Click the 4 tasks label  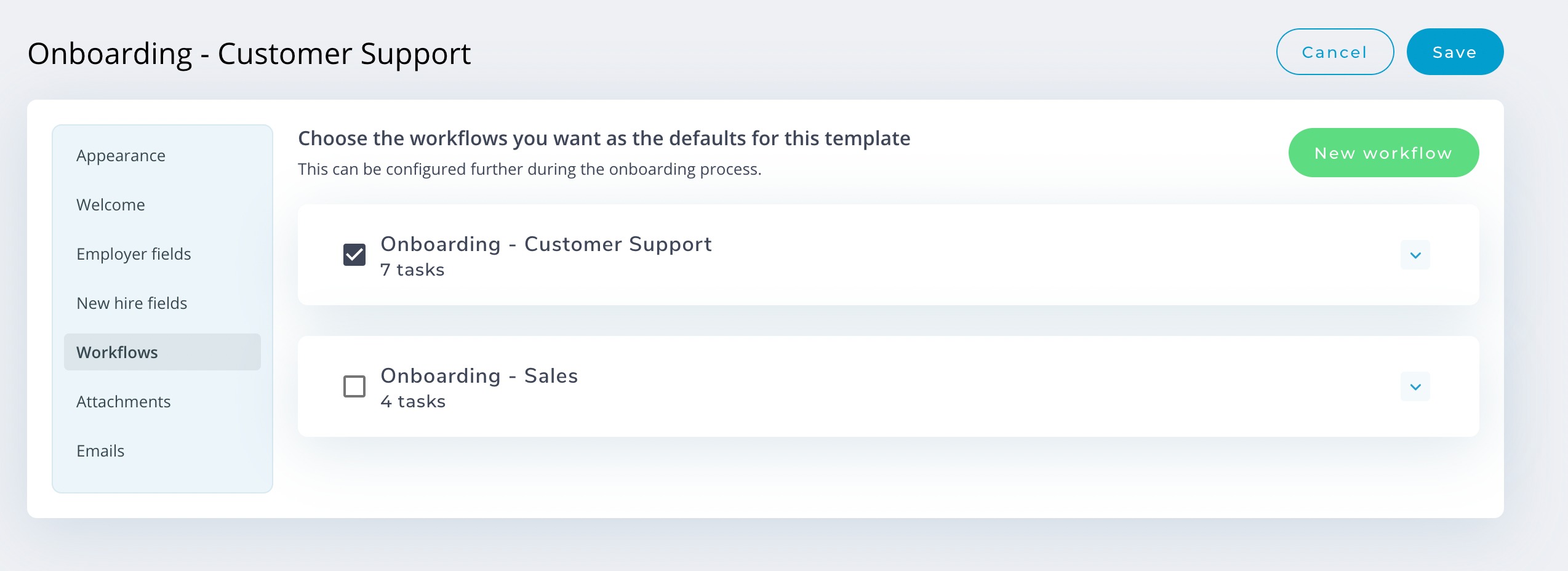[x=413, y=402]
